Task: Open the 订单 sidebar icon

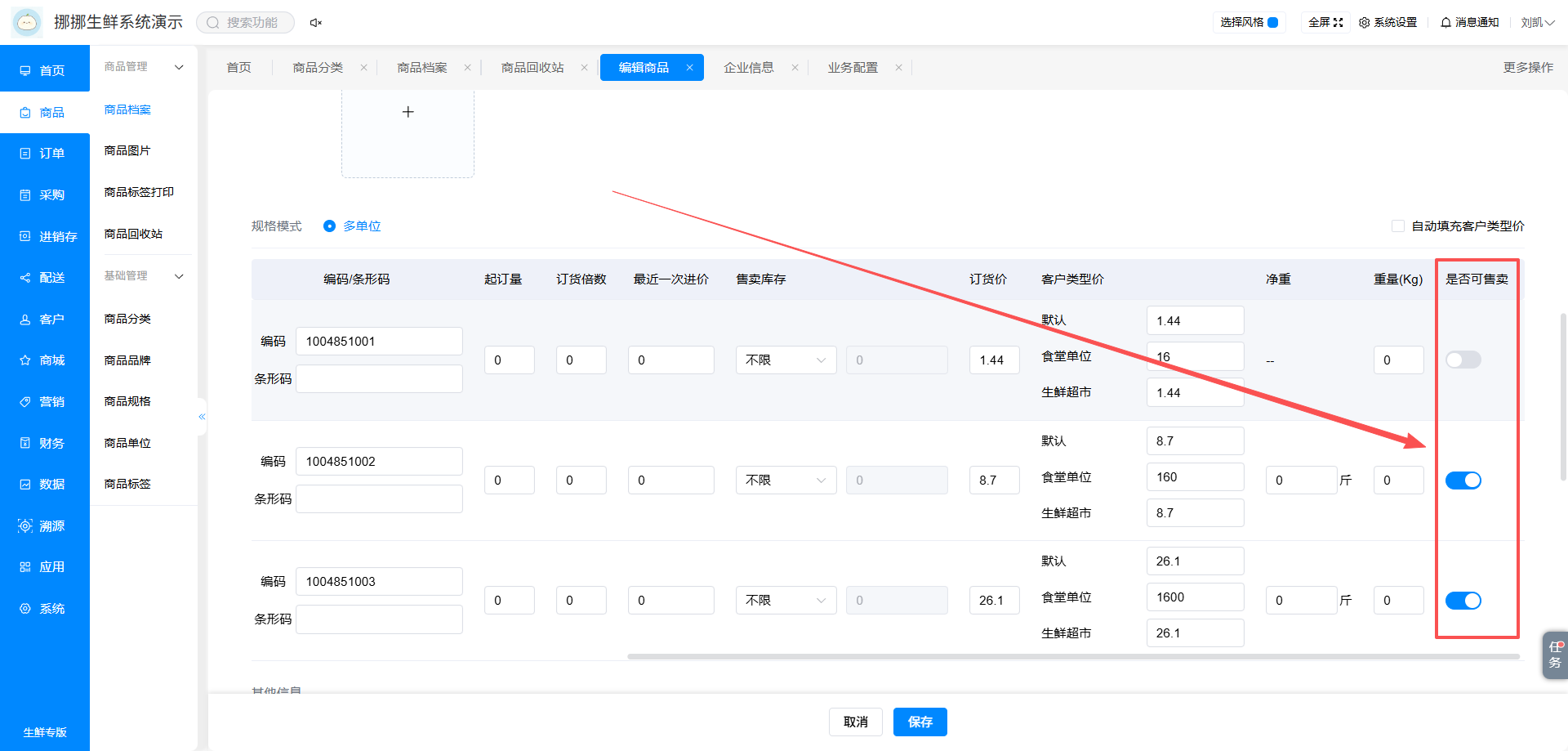Action: click(x=25, y=154)
